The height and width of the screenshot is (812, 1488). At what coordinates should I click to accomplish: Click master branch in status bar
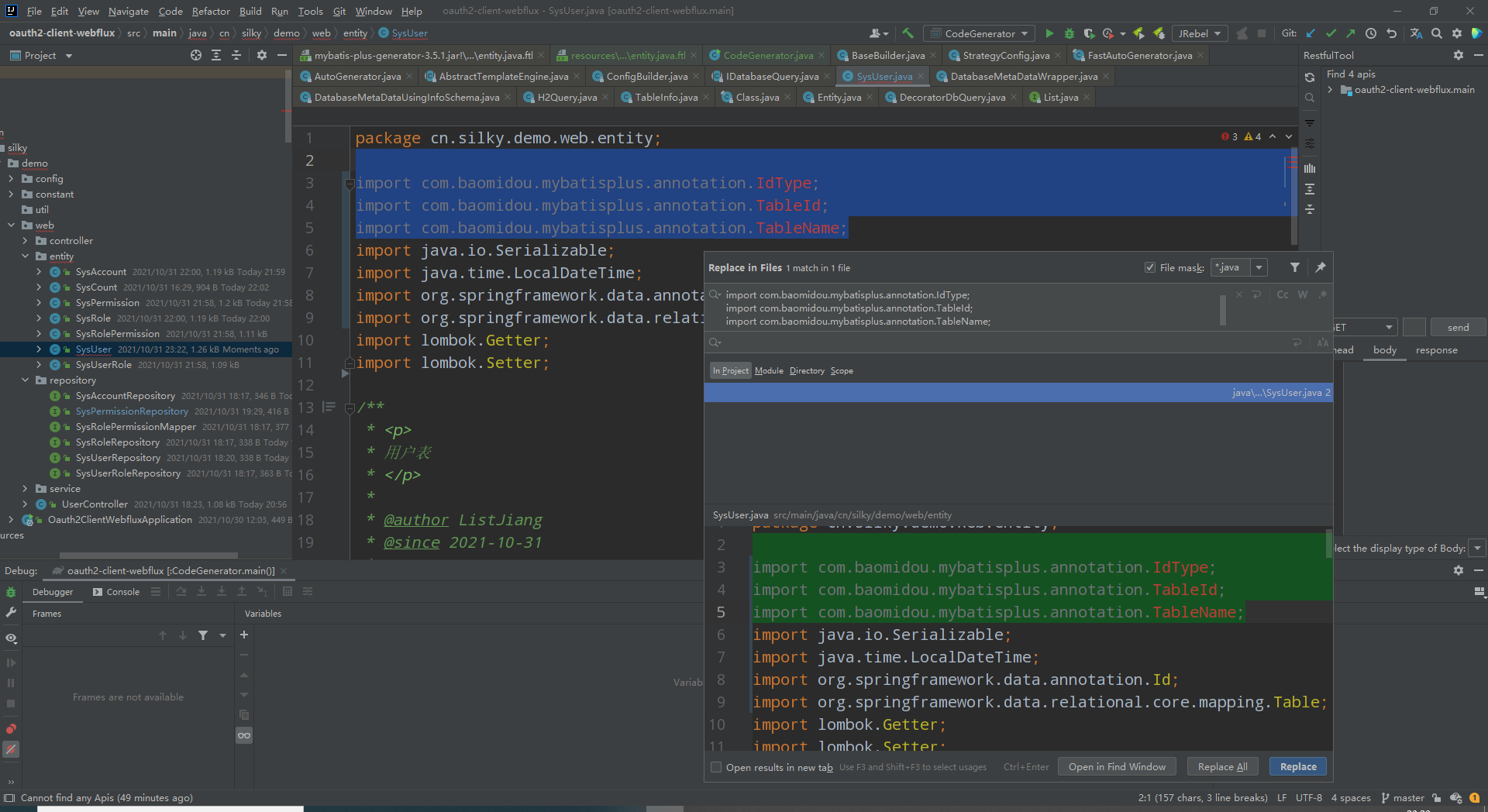(1402, 798)
